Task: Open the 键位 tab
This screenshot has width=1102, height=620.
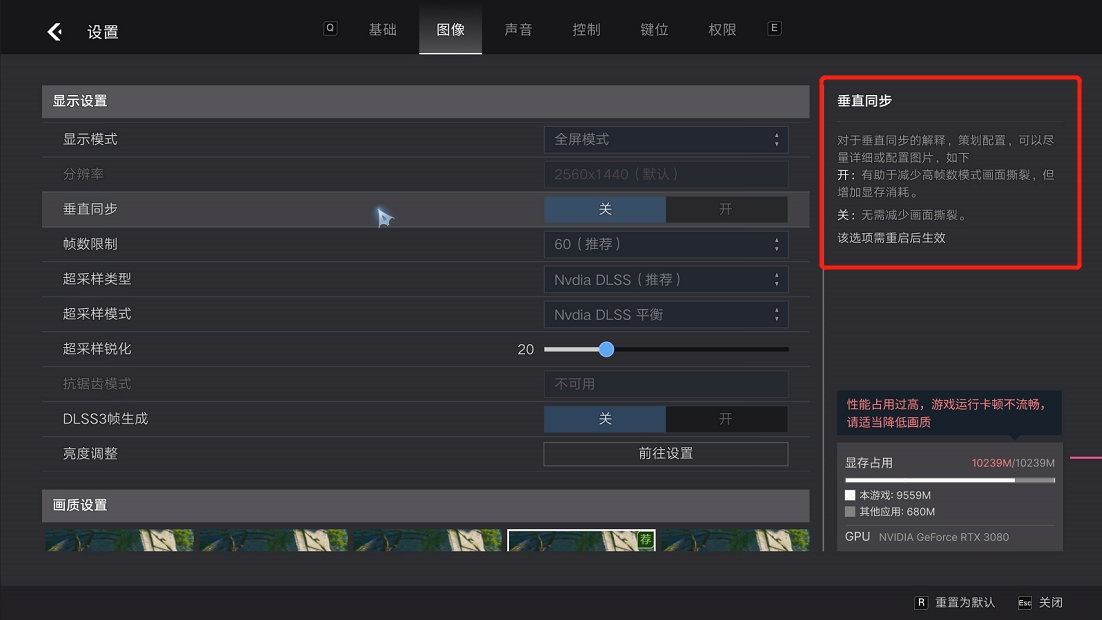Action: point(654,29)
